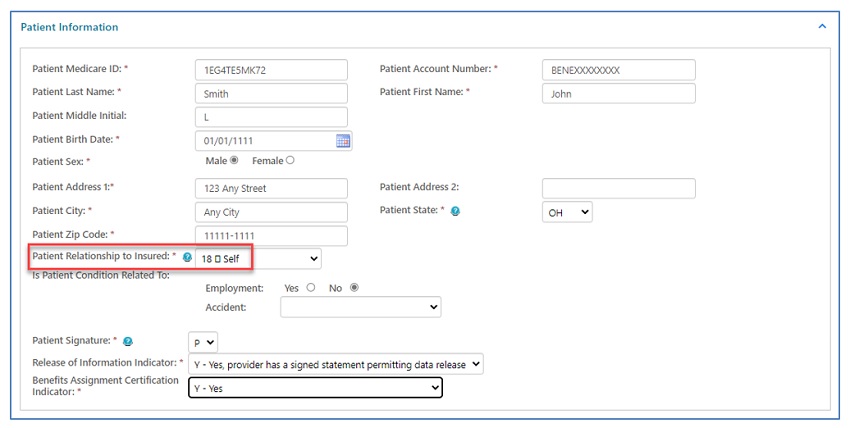Viewport: 850px width, 428px height.
Task: Select Female for Patient Sex
Action: click(290, 160)
